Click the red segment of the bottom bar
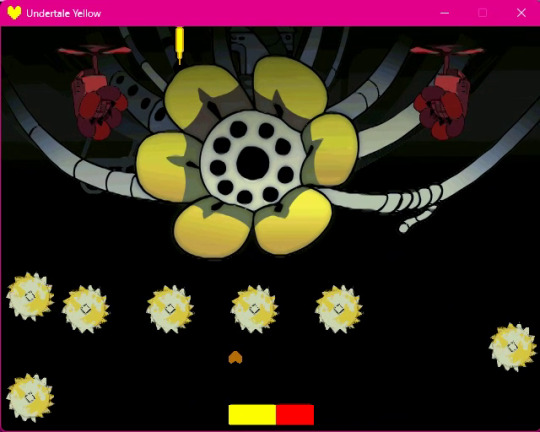 click(295, 414)
